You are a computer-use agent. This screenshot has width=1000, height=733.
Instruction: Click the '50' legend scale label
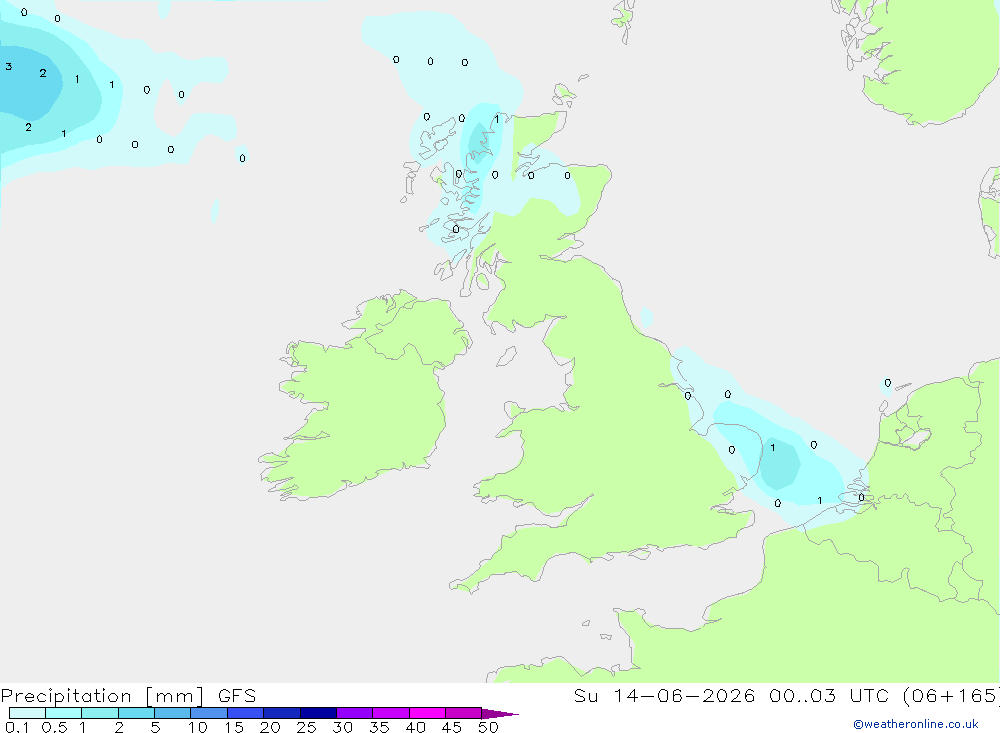[489, 727]
